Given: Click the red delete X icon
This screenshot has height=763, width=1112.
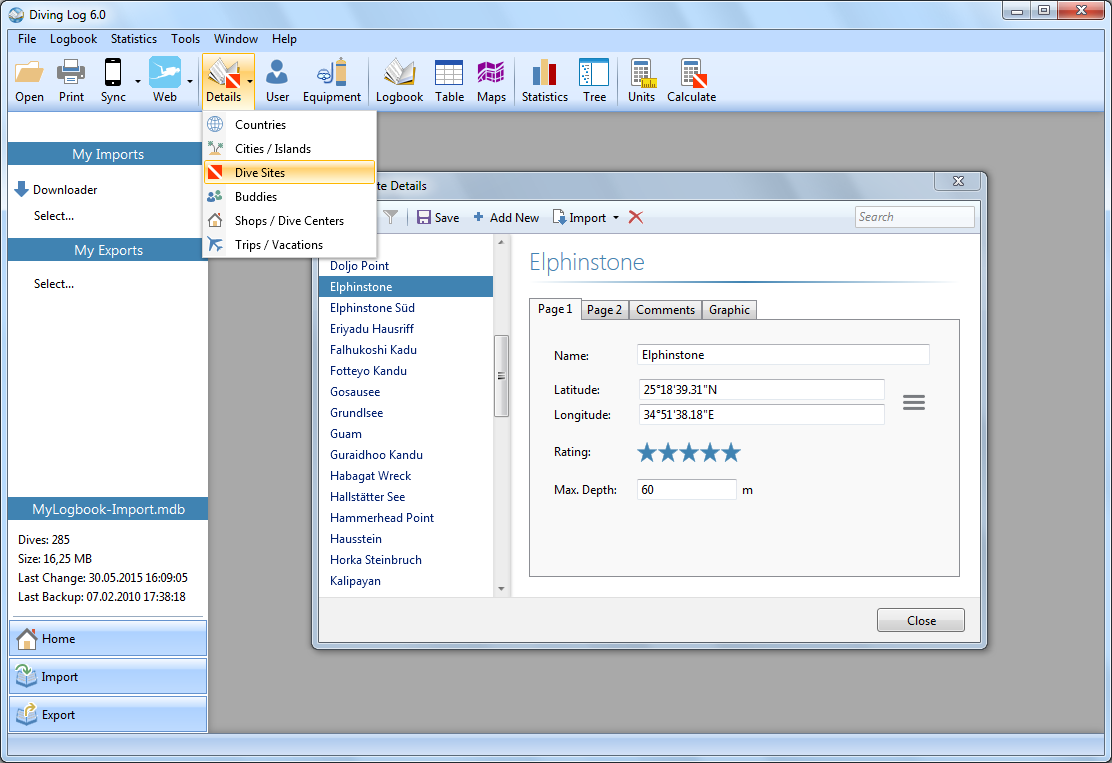Looking at the screenshot, I should tap(635, 218).
